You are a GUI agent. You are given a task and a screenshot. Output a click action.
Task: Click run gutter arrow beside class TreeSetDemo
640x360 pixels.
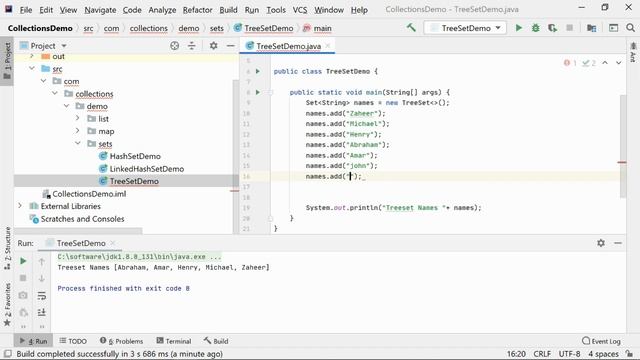coord(258,71)
